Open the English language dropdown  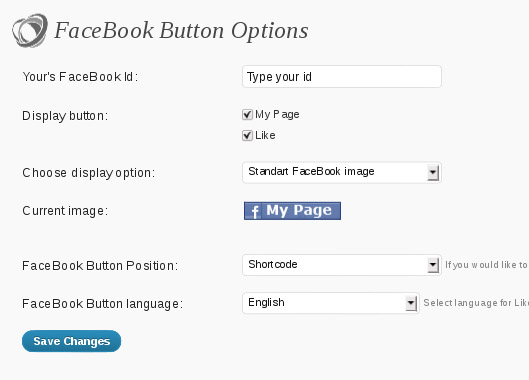click(x=331, y=303)
